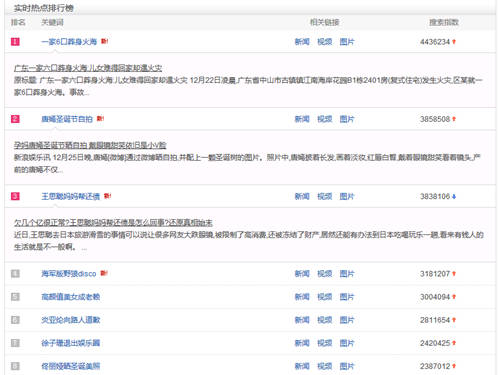
Task: Click the rank 2 red badge
Action: pyautogui.click(x=15, y=119)
